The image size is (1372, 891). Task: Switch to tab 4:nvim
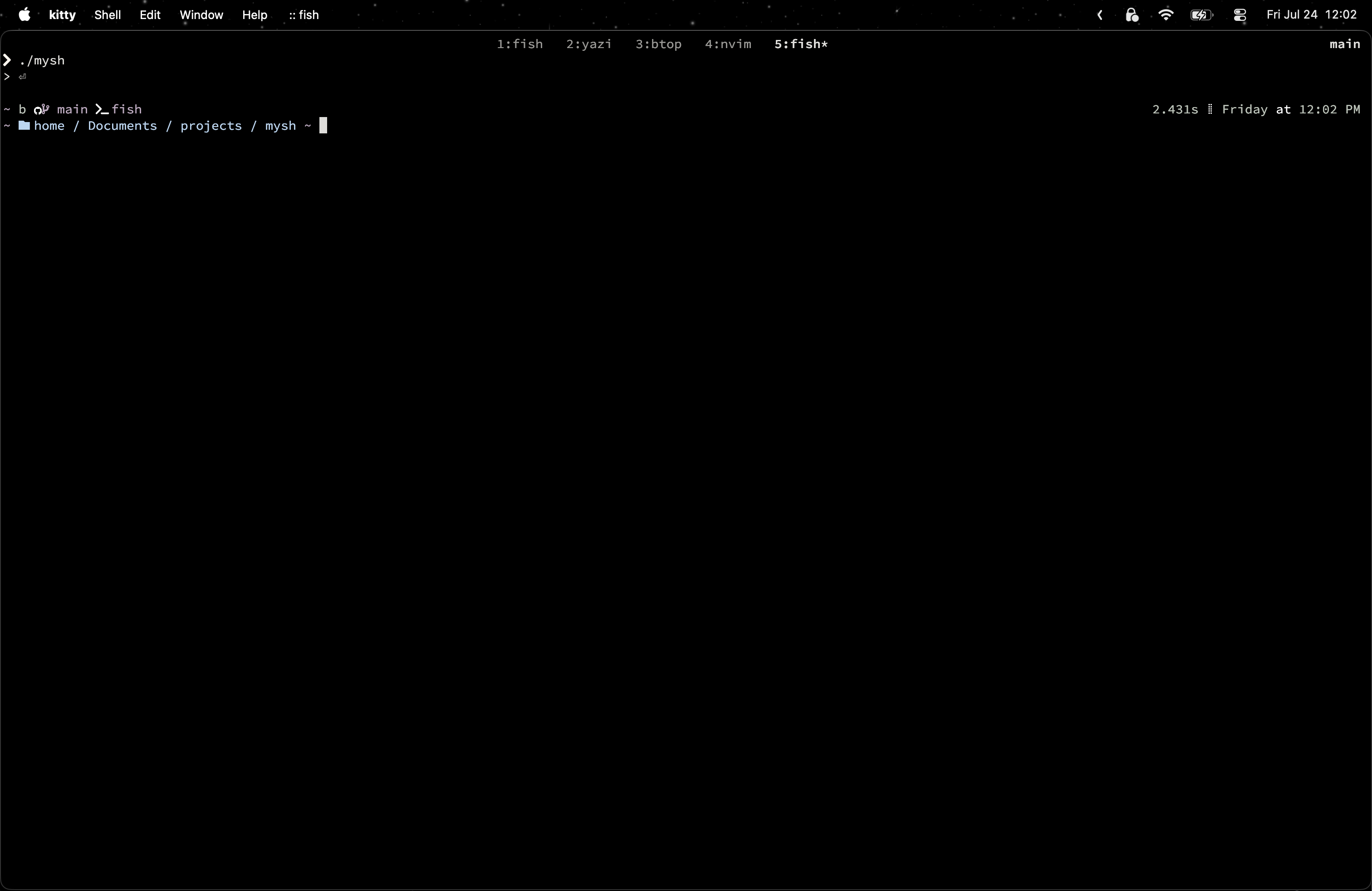[x=728, y=44]
